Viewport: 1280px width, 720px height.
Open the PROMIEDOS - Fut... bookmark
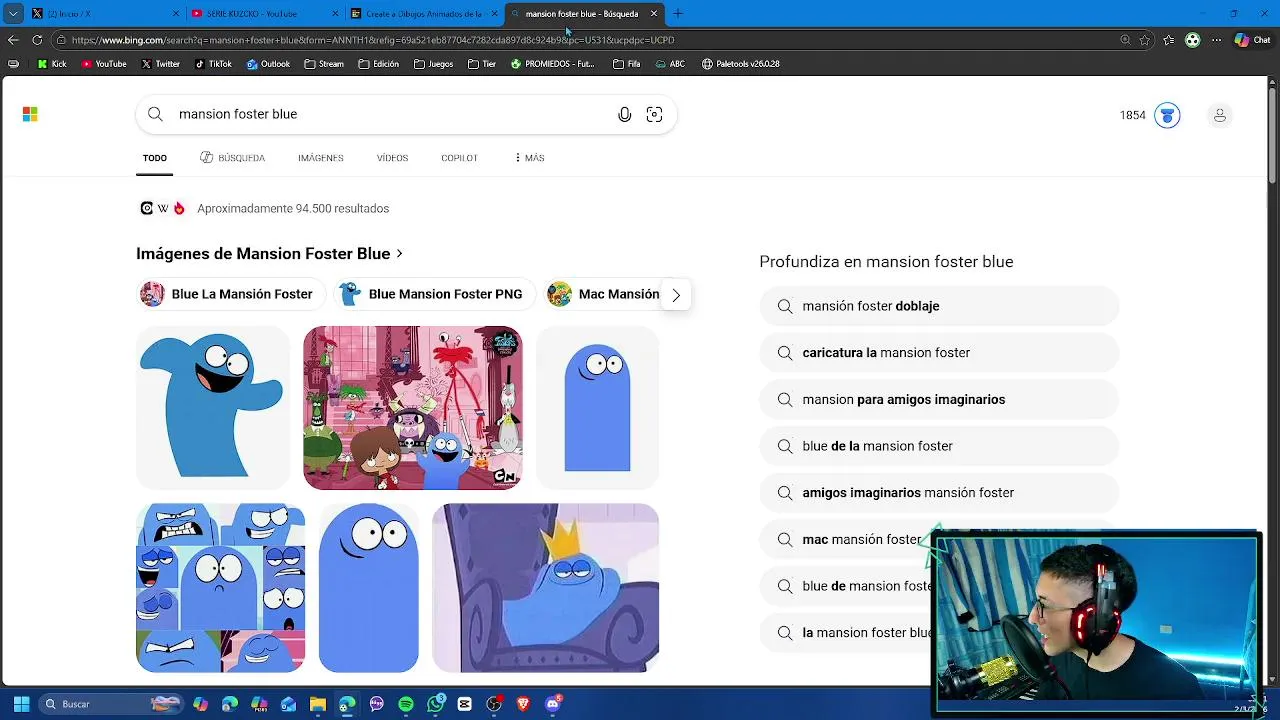(552, 64)
